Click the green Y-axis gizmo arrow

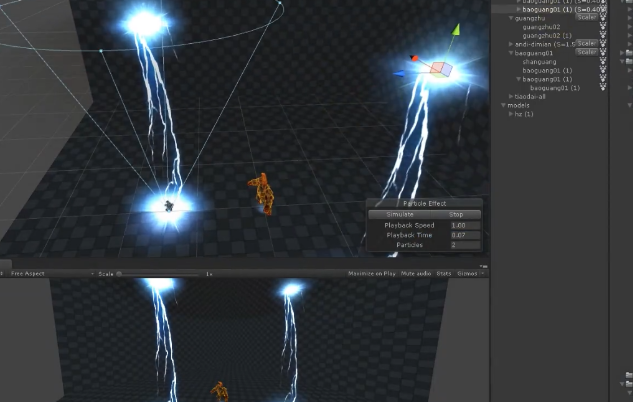pos(456,29)
